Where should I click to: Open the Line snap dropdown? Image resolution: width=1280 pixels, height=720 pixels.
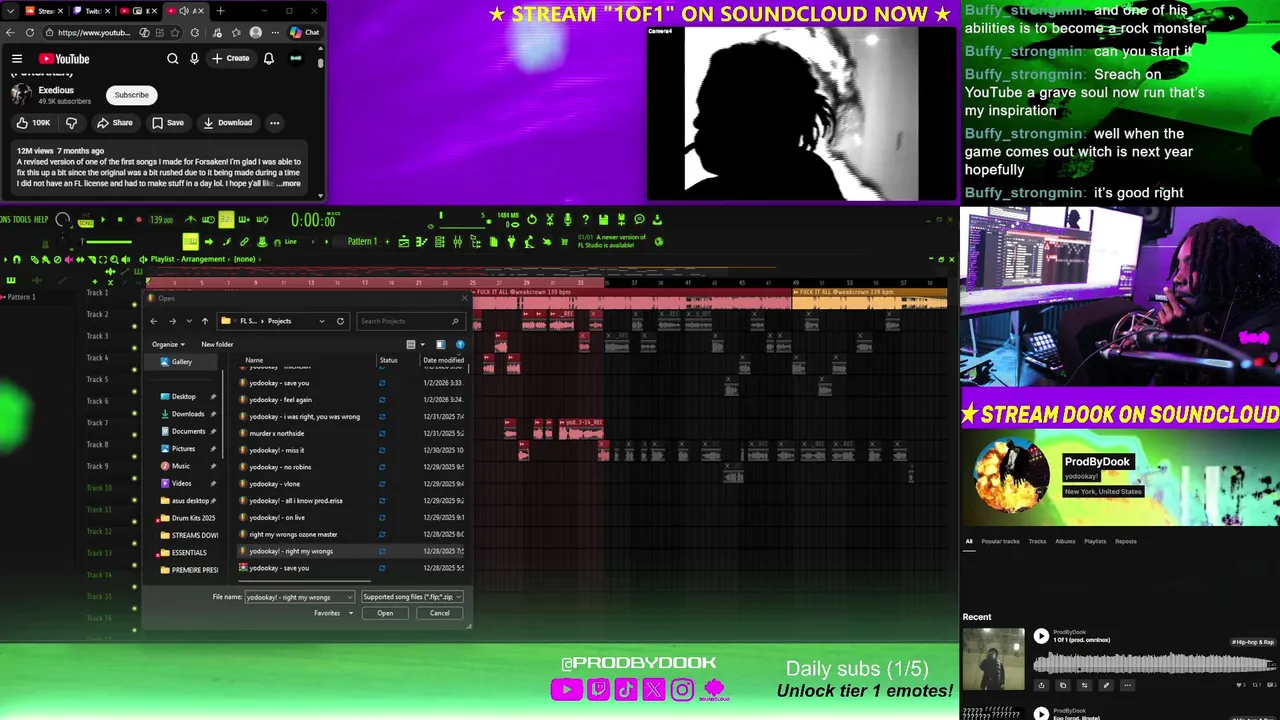(298, 242)
